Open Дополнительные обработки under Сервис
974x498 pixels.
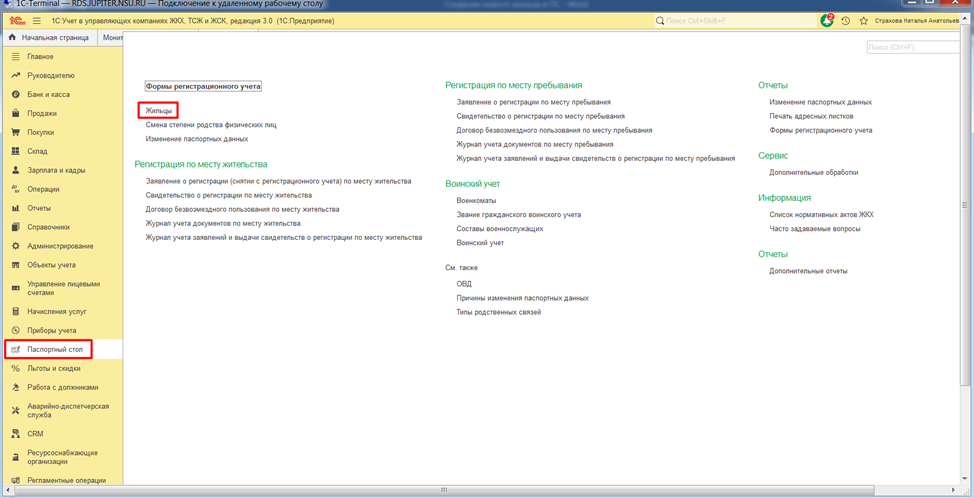(x=813, y=172)
